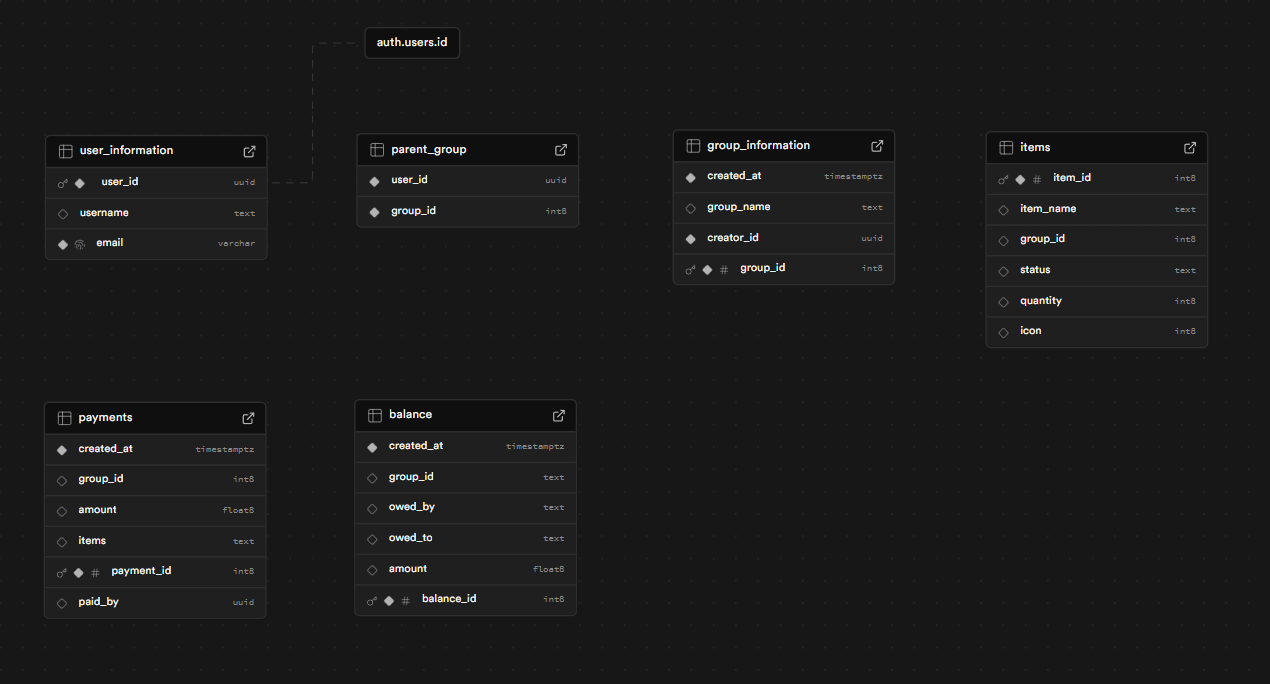Open balance table via external link icon
Image resolution: width=1270 pixels, height=684 pixels.
(559, 415)
